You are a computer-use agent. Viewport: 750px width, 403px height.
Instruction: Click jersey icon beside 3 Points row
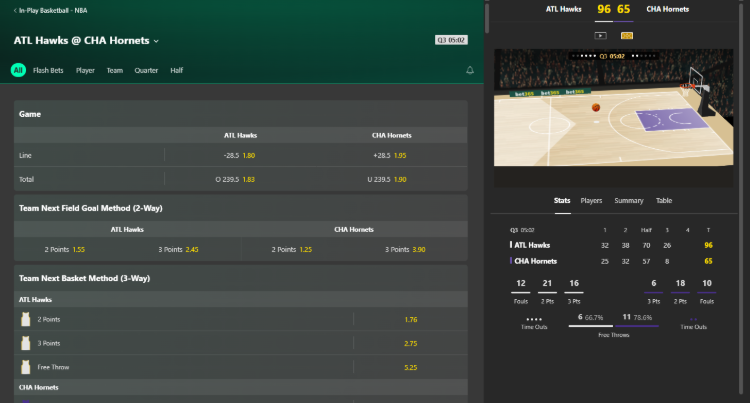click(26, 343)
